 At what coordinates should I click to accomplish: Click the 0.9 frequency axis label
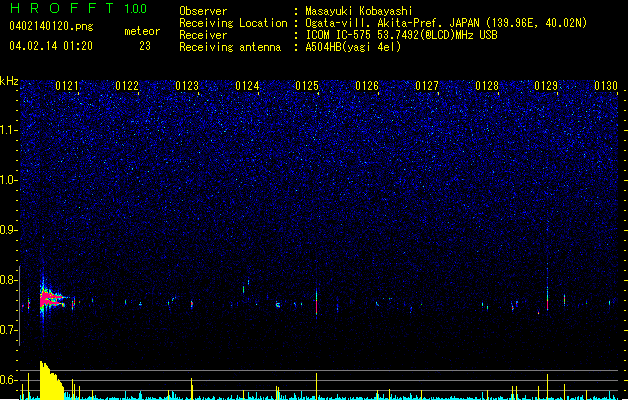(x=8, y=230)
